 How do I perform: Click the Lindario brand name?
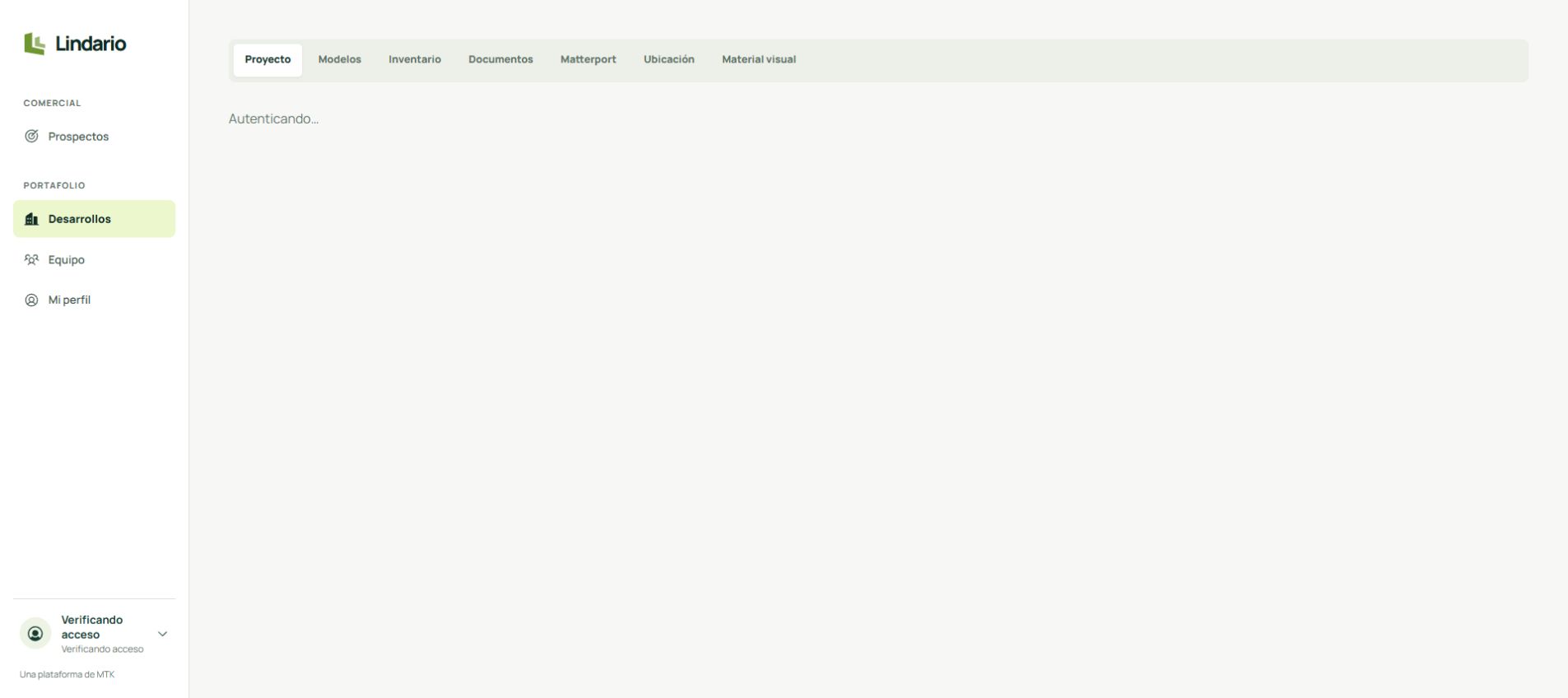point(91,44)
